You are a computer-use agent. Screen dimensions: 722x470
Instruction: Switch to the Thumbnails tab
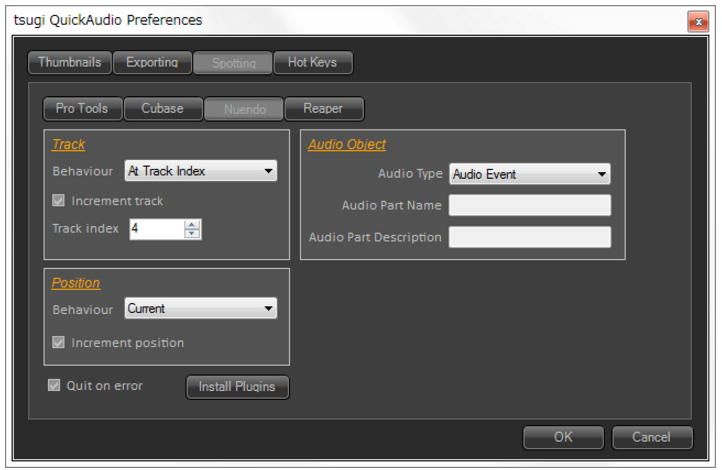point(70,63)
